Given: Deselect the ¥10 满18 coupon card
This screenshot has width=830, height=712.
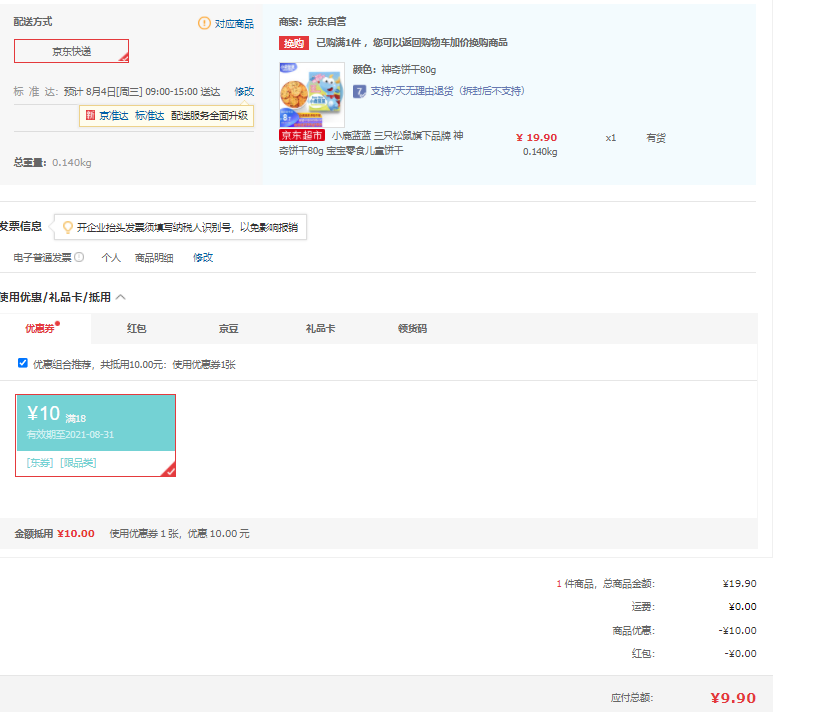Looking at the screenshot, I should pyautogui.click(x=95, y=435).
